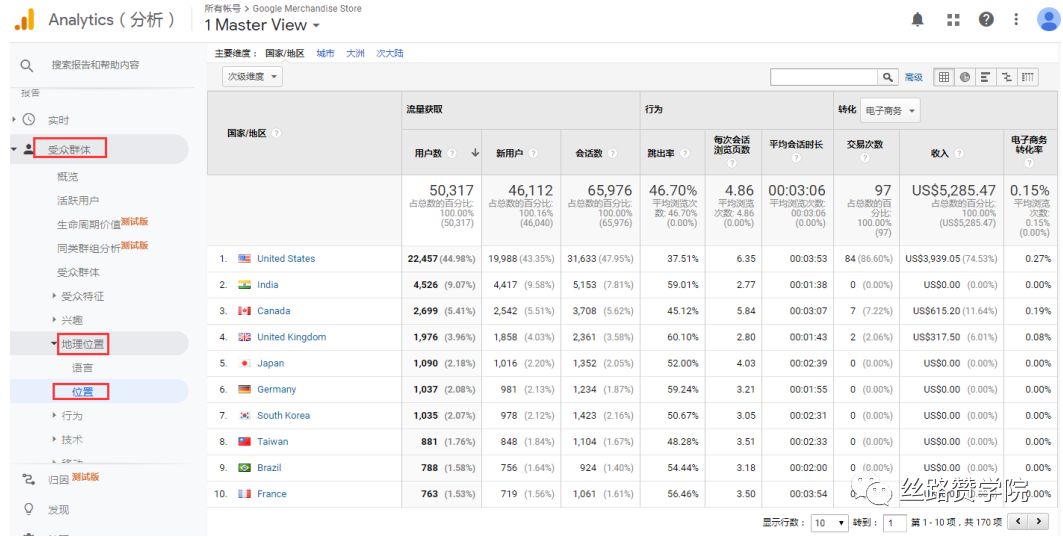Viewport: 1063px width, 537px height.
Task: Click the table search input field
Action: coord(824,77)
